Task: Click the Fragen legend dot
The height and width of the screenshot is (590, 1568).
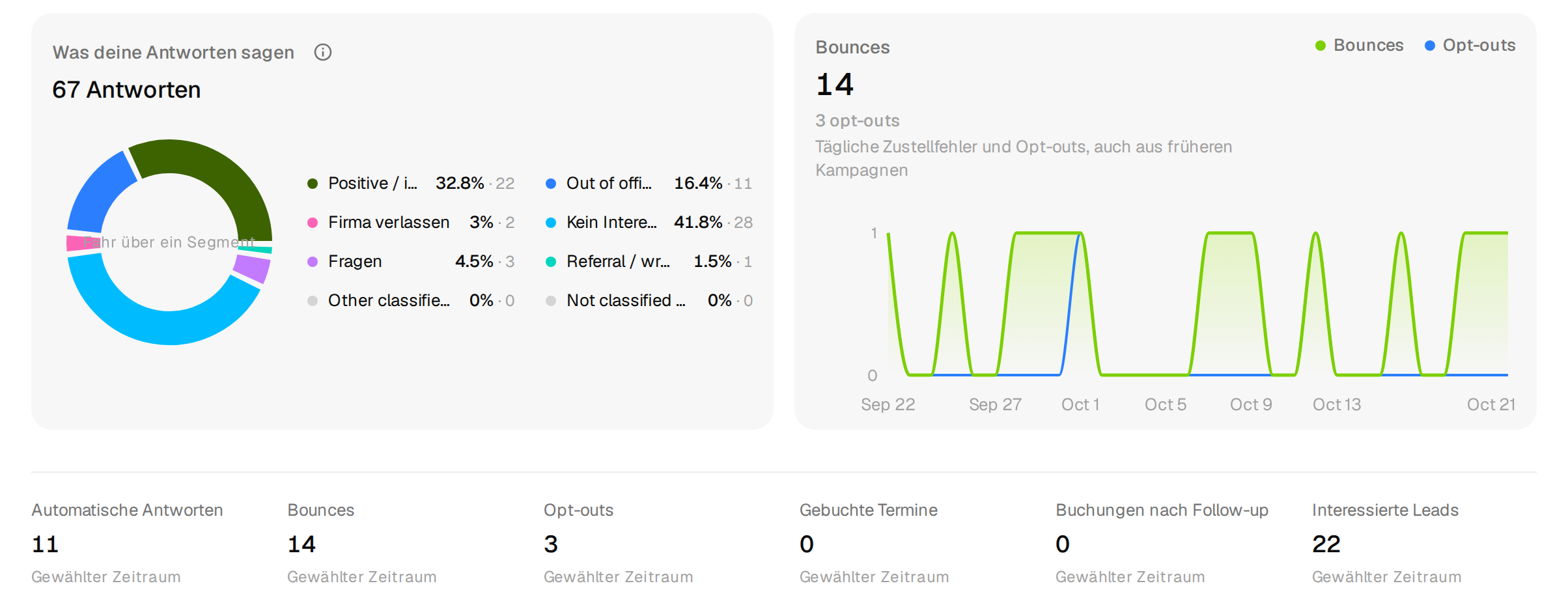Action: pos(313,262)
